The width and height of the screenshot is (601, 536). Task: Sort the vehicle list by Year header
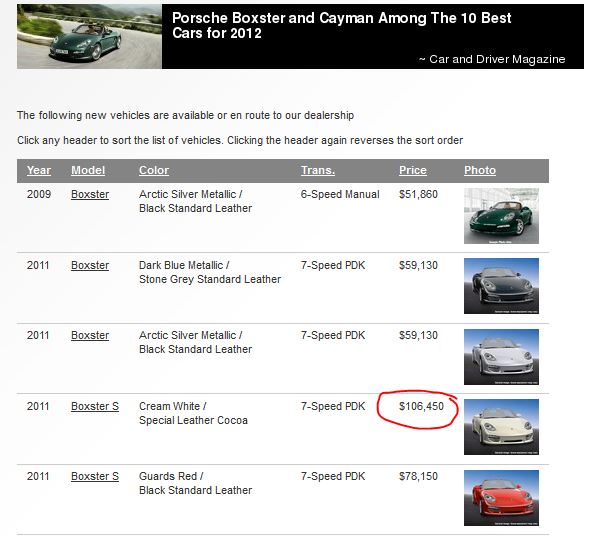pyautogui.click(x=39, y=170)
